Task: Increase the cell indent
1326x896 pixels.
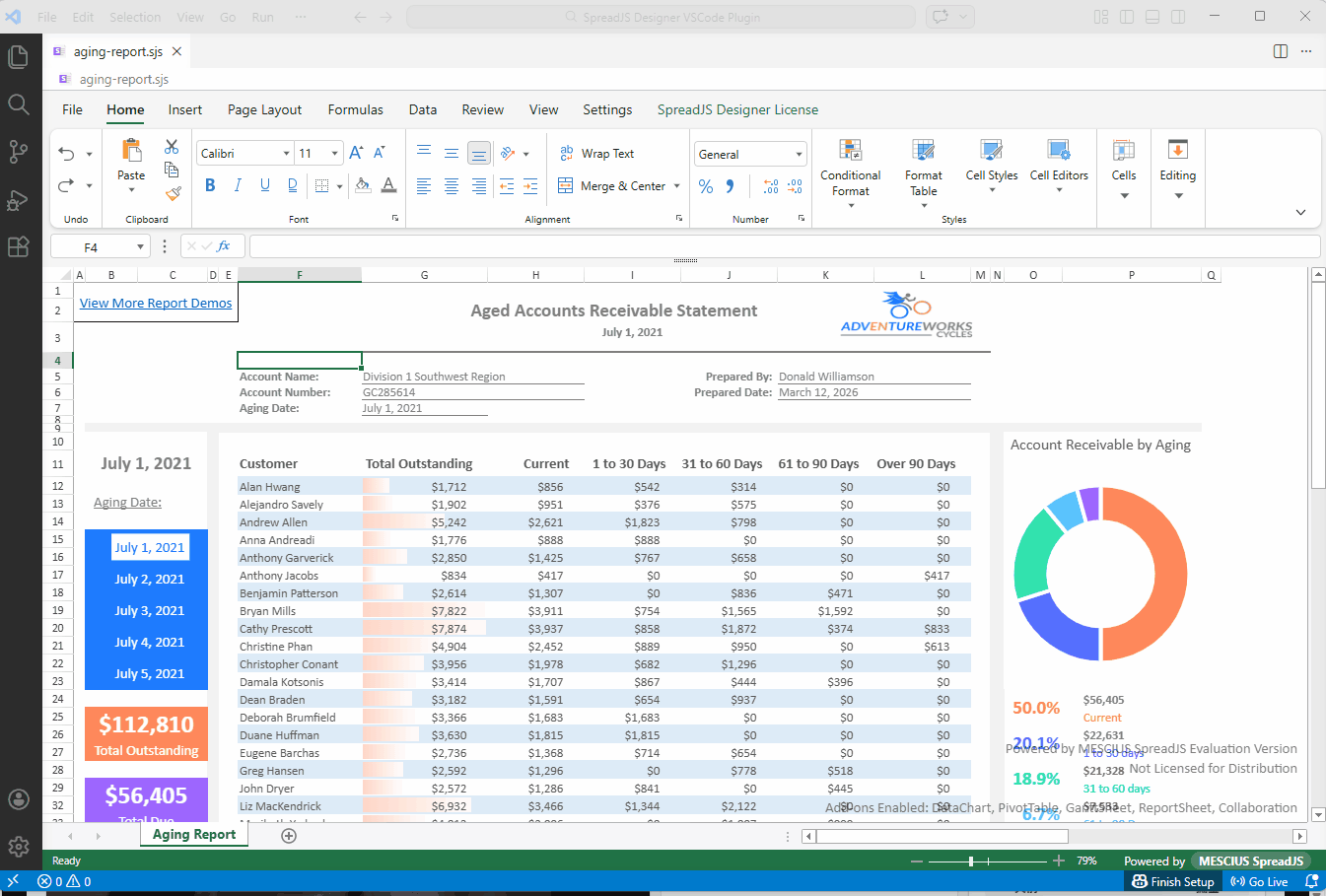Action: (530, 185)
